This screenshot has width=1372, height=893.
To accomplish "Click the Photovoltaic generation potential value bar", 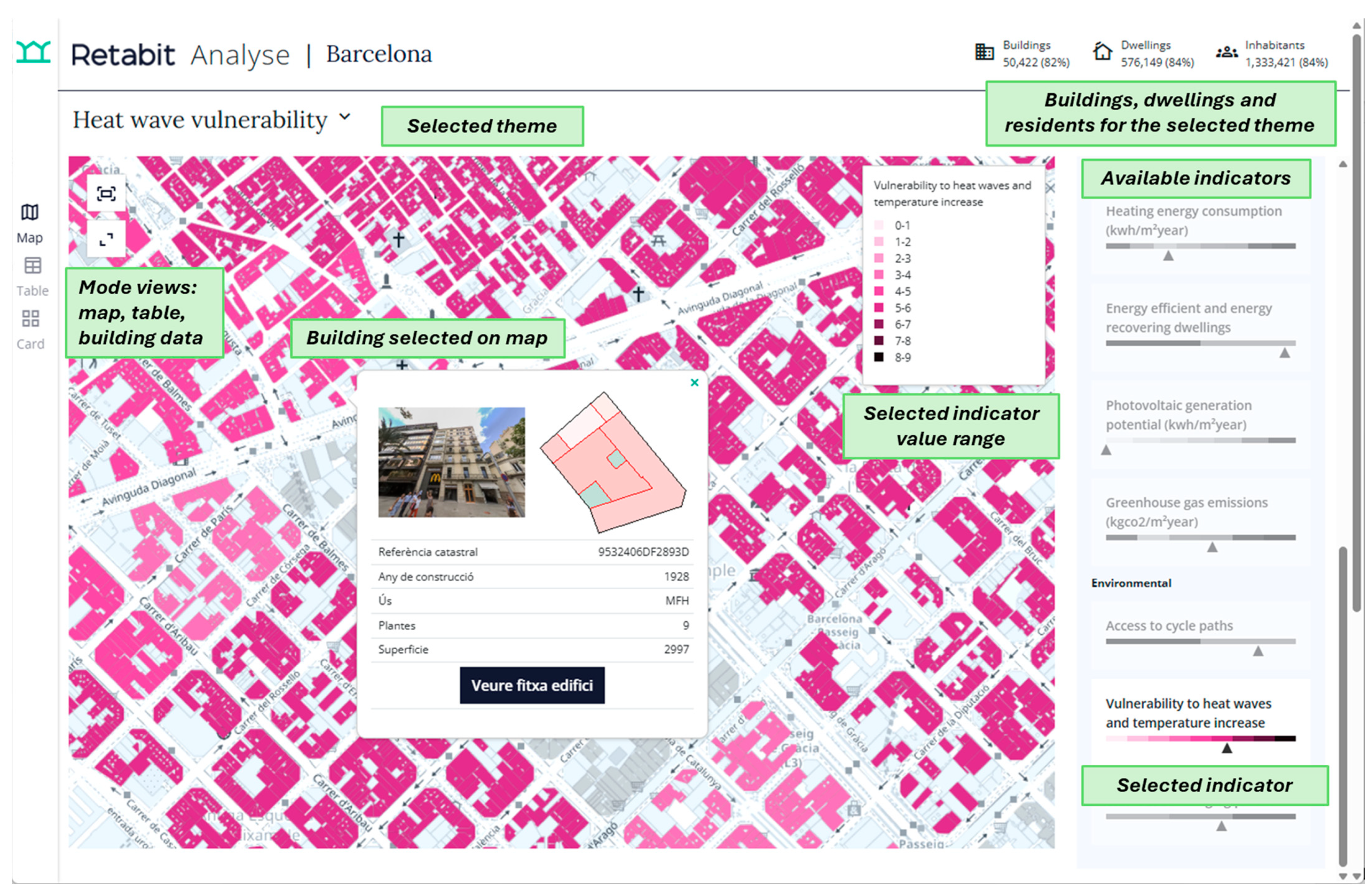I will click(1200, 440).
